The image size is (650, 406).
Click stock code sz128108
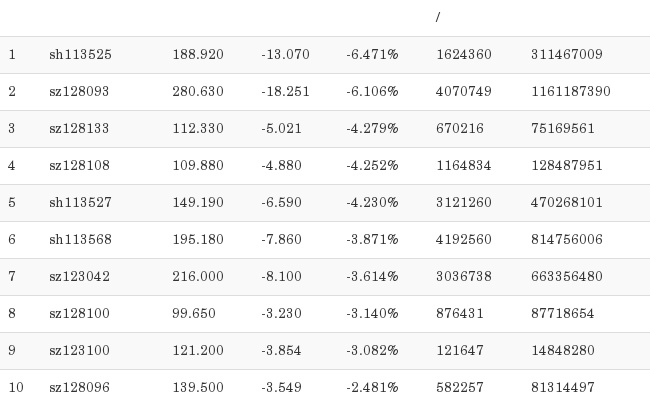tap(79, 166)
